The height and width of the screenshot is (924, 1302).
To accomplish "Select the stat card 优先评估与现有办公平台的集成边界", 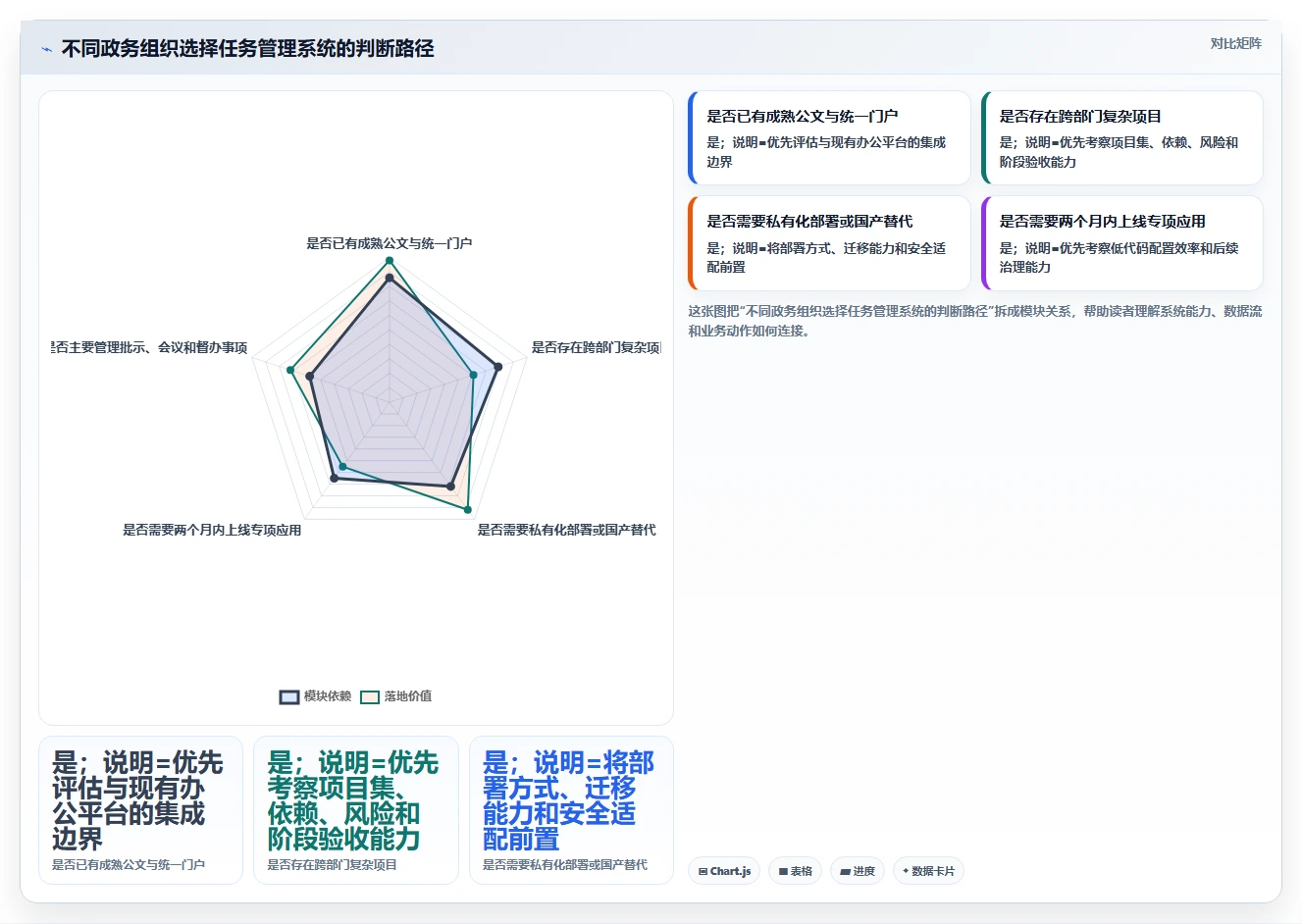I will [x=140, y=810].
